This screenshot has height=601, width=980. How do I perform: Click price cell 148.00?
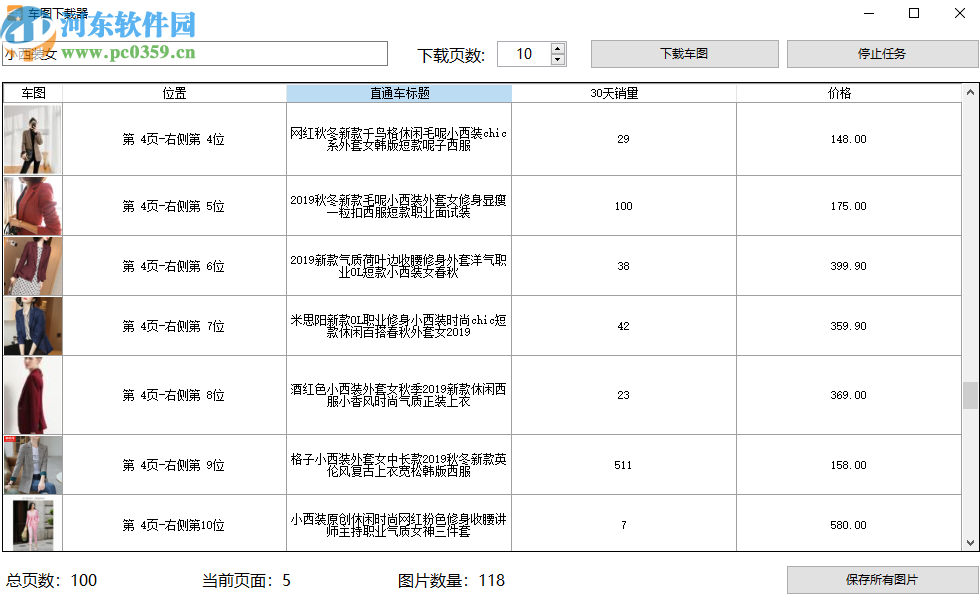point(849,139)
